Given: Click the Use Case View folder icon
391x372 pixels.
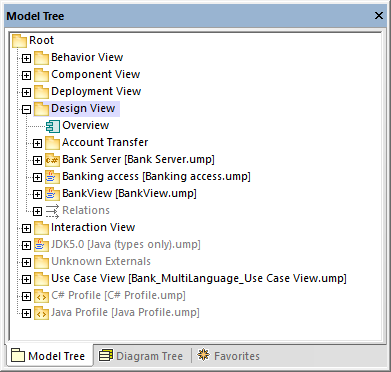Looking at the screenshot, I should click(x=41, y=279).
